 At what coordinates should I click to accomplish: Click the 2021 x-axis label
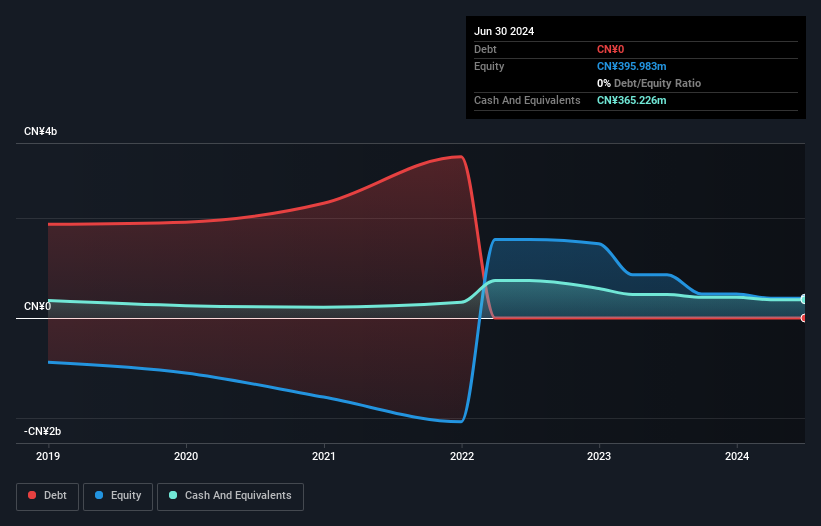click(x=324, y=456)
